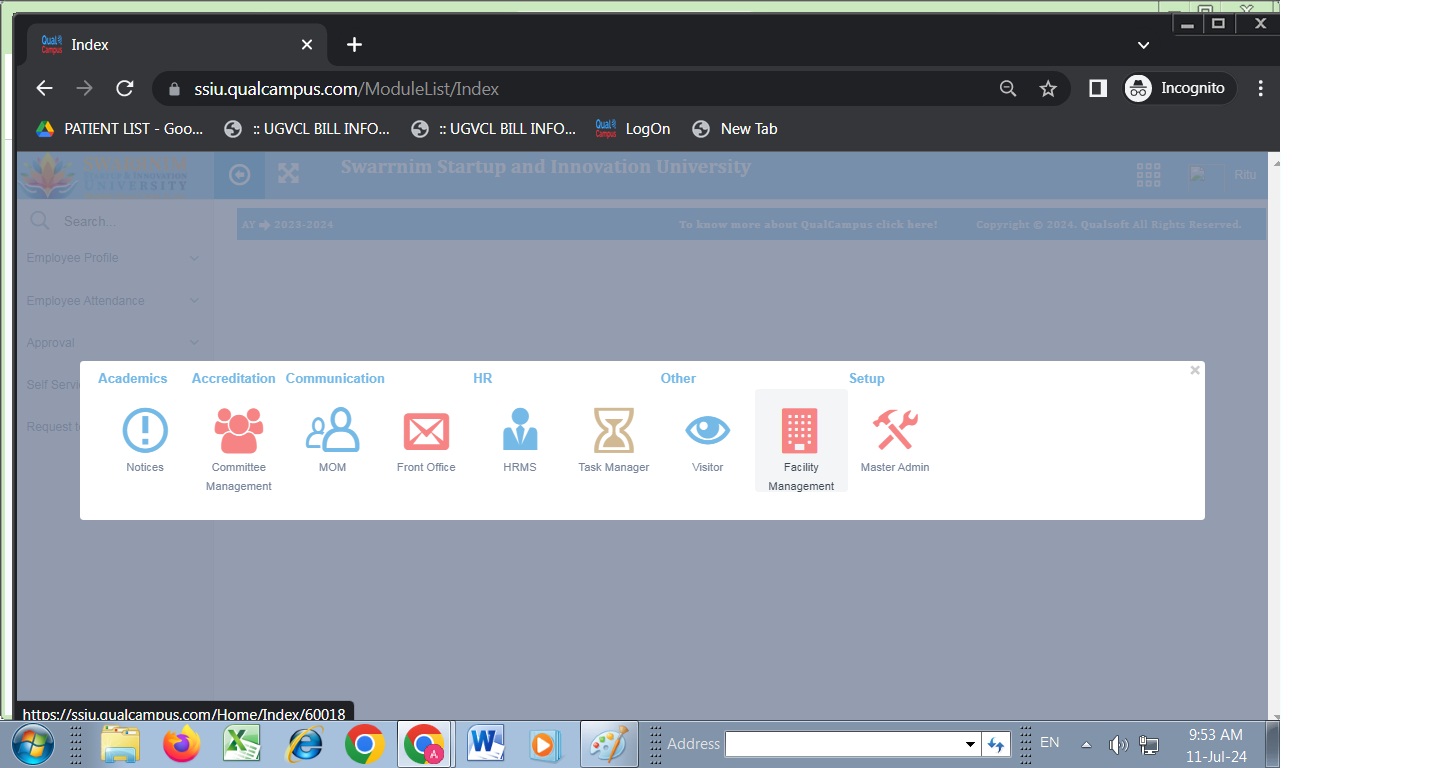Open Word from taskbar

[x=486, y=745]
